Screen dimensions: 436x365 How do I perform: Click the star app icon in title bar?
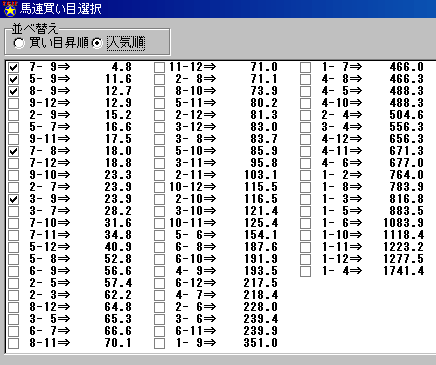pyautogui.click(x=10, y=8)
